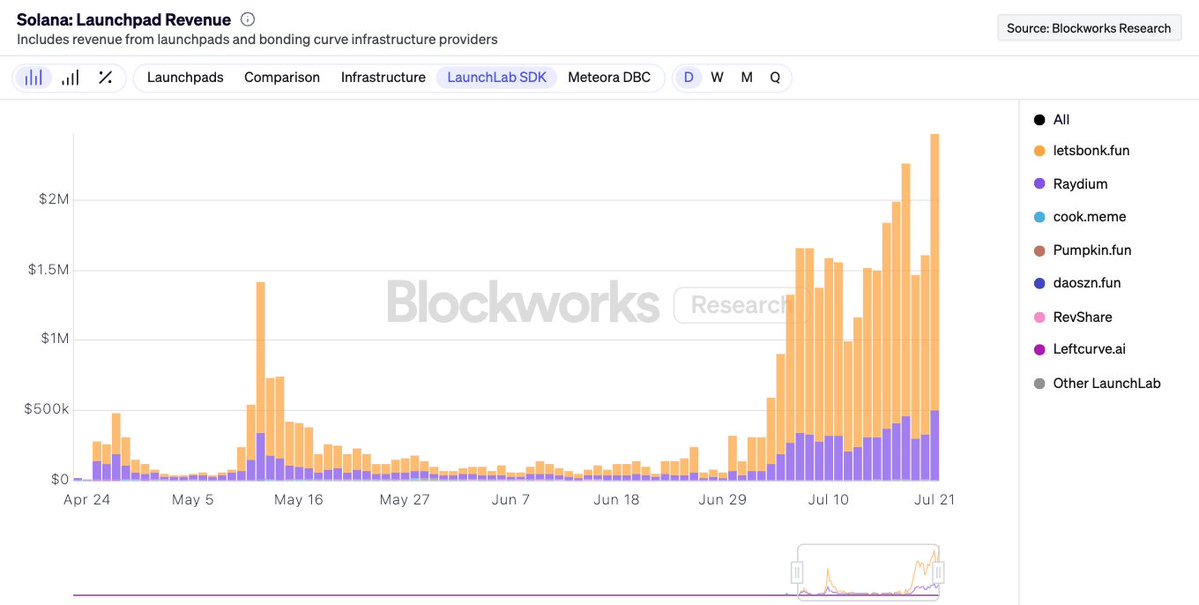Click the $1M y-axis label

54,340
